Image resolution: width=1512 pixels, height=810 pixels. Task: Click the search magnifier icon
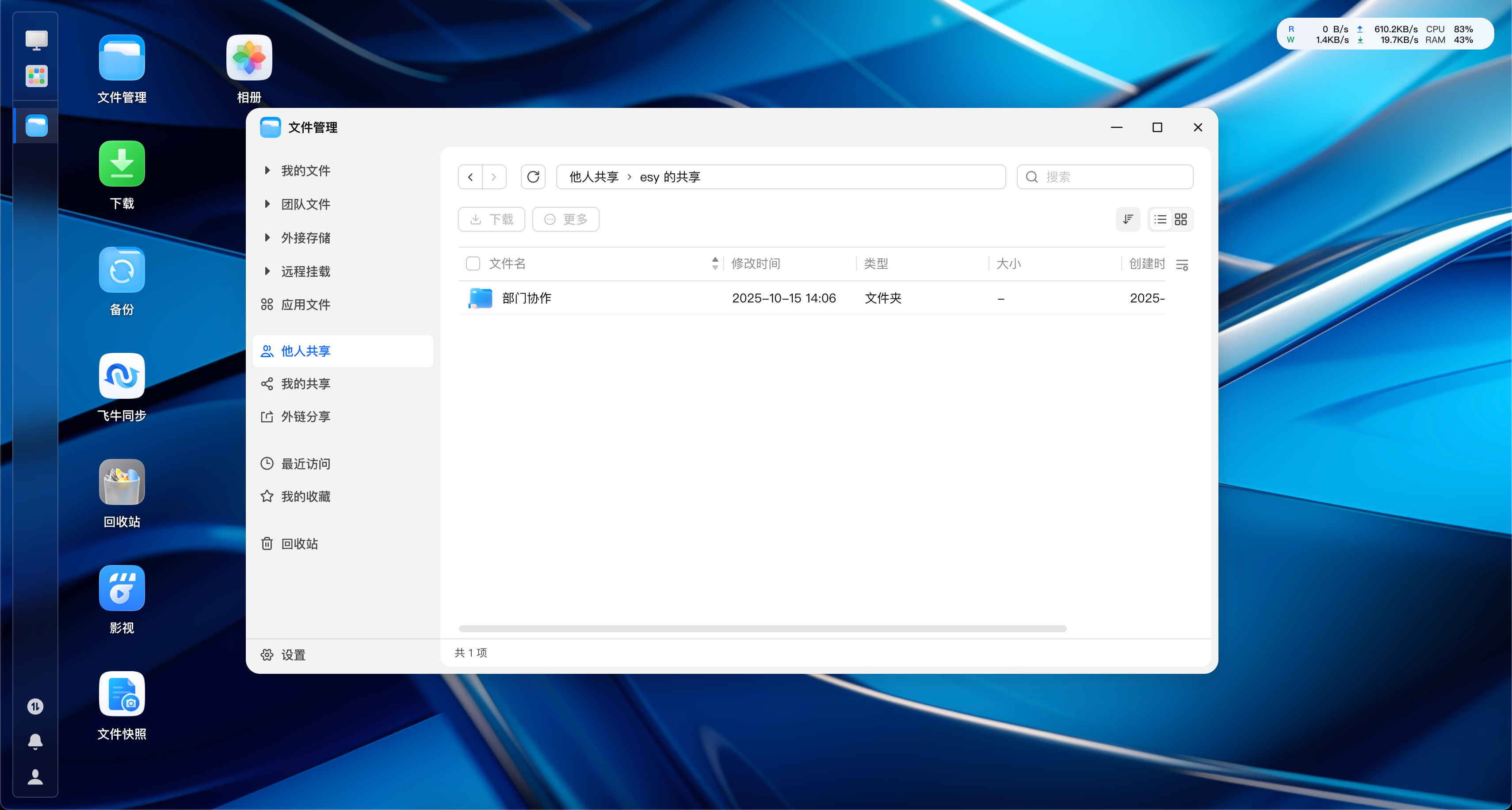point(1032,177)
